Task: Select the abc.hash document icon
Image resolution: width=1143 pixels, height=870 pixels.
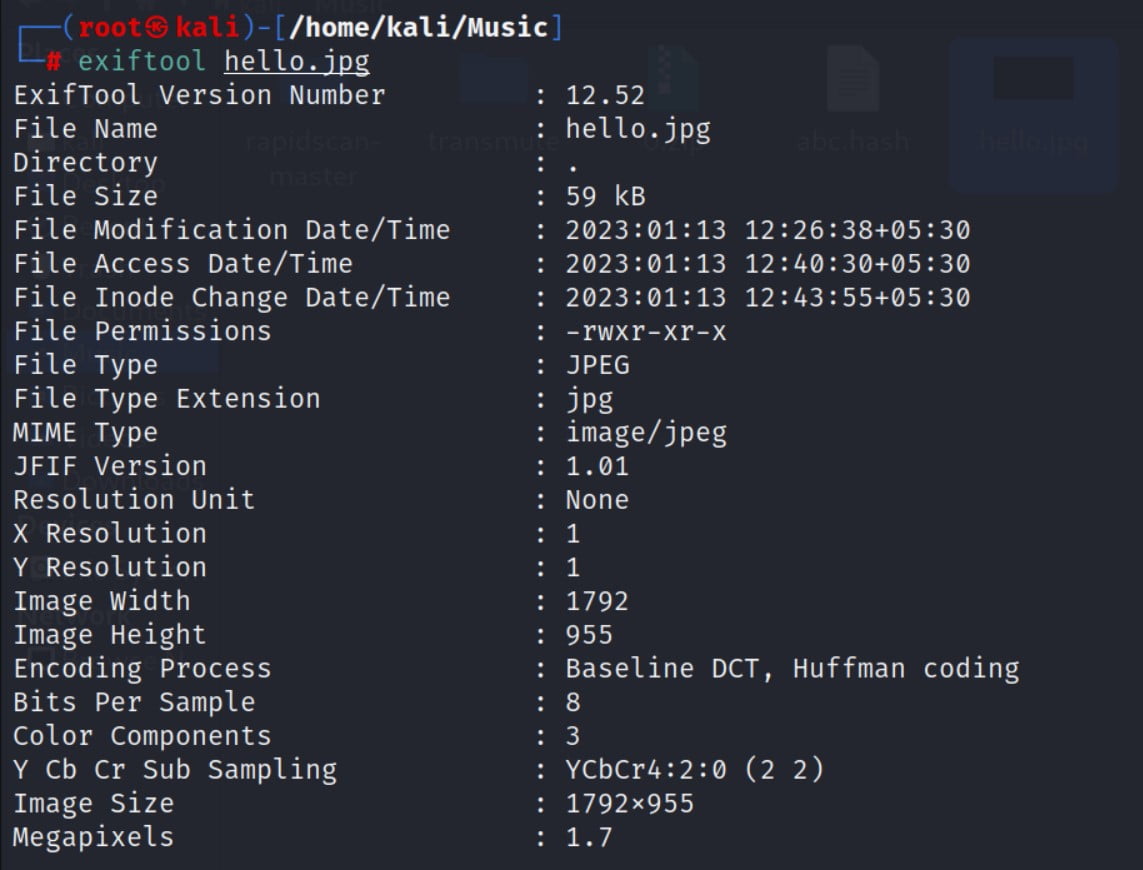Action: point(853,82)
